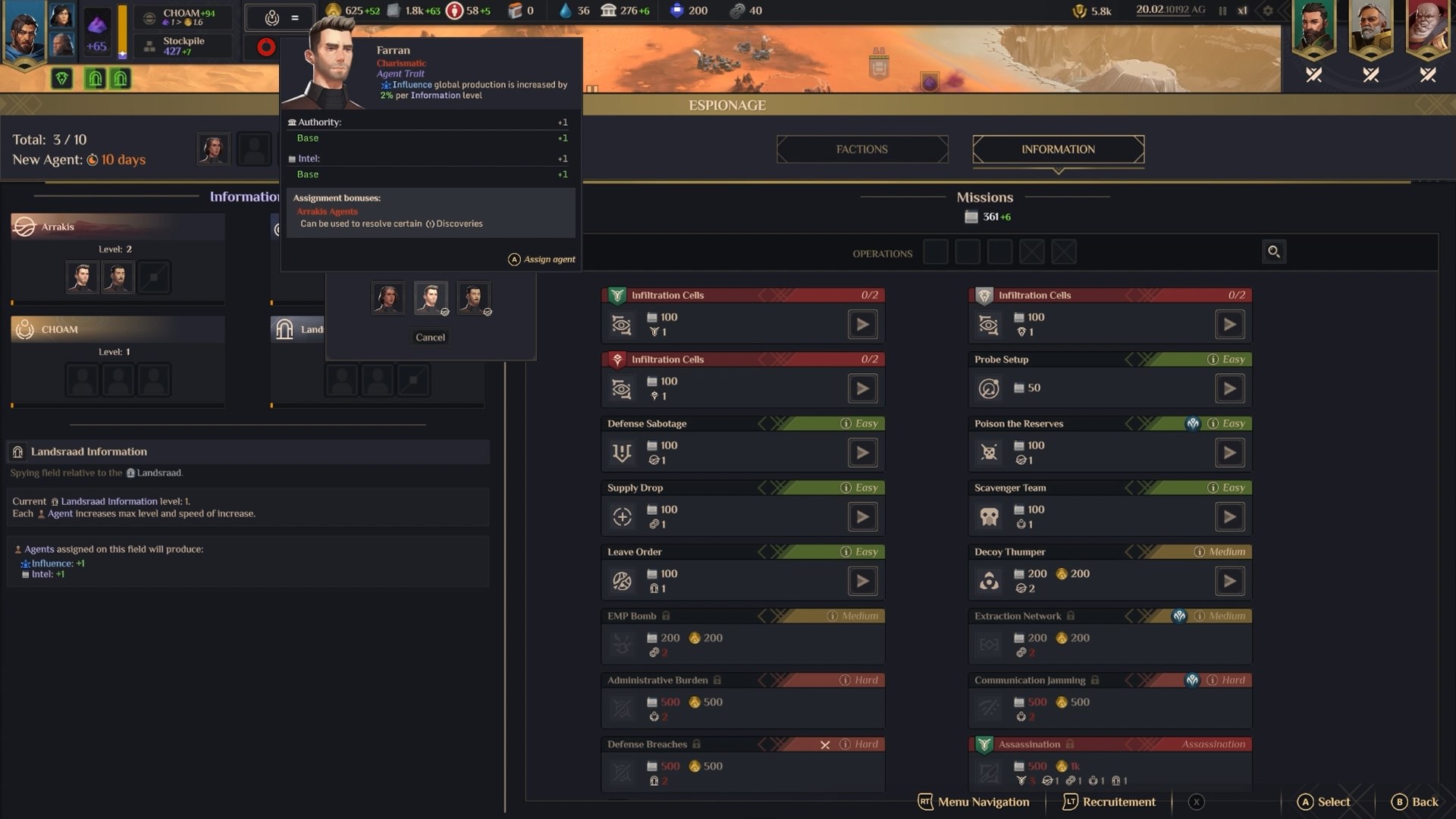Click the Landsraad arch icon
1456x819 pixels.
284,329
